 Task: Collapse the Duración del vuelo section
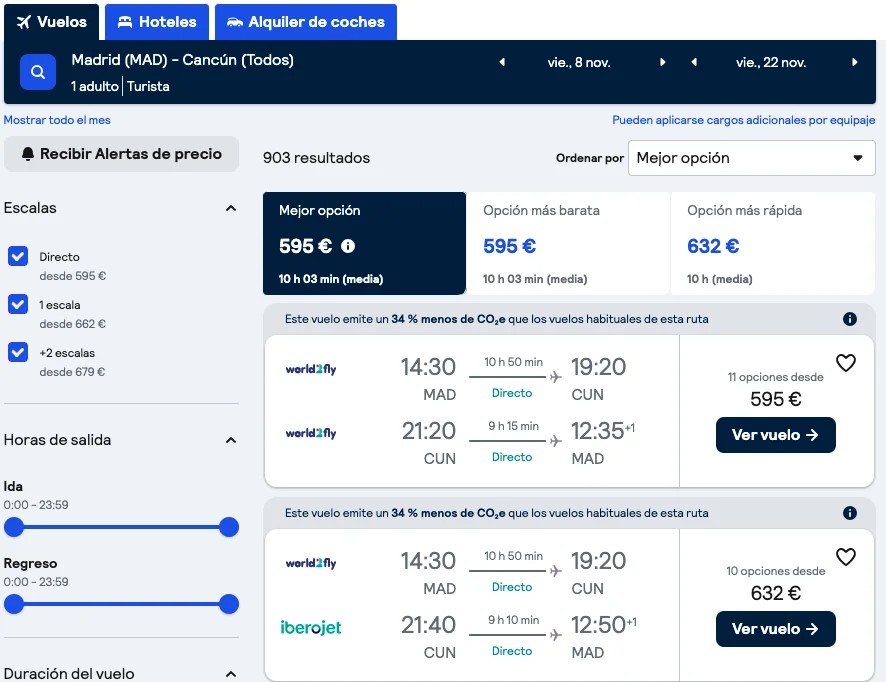coord(231,674)
